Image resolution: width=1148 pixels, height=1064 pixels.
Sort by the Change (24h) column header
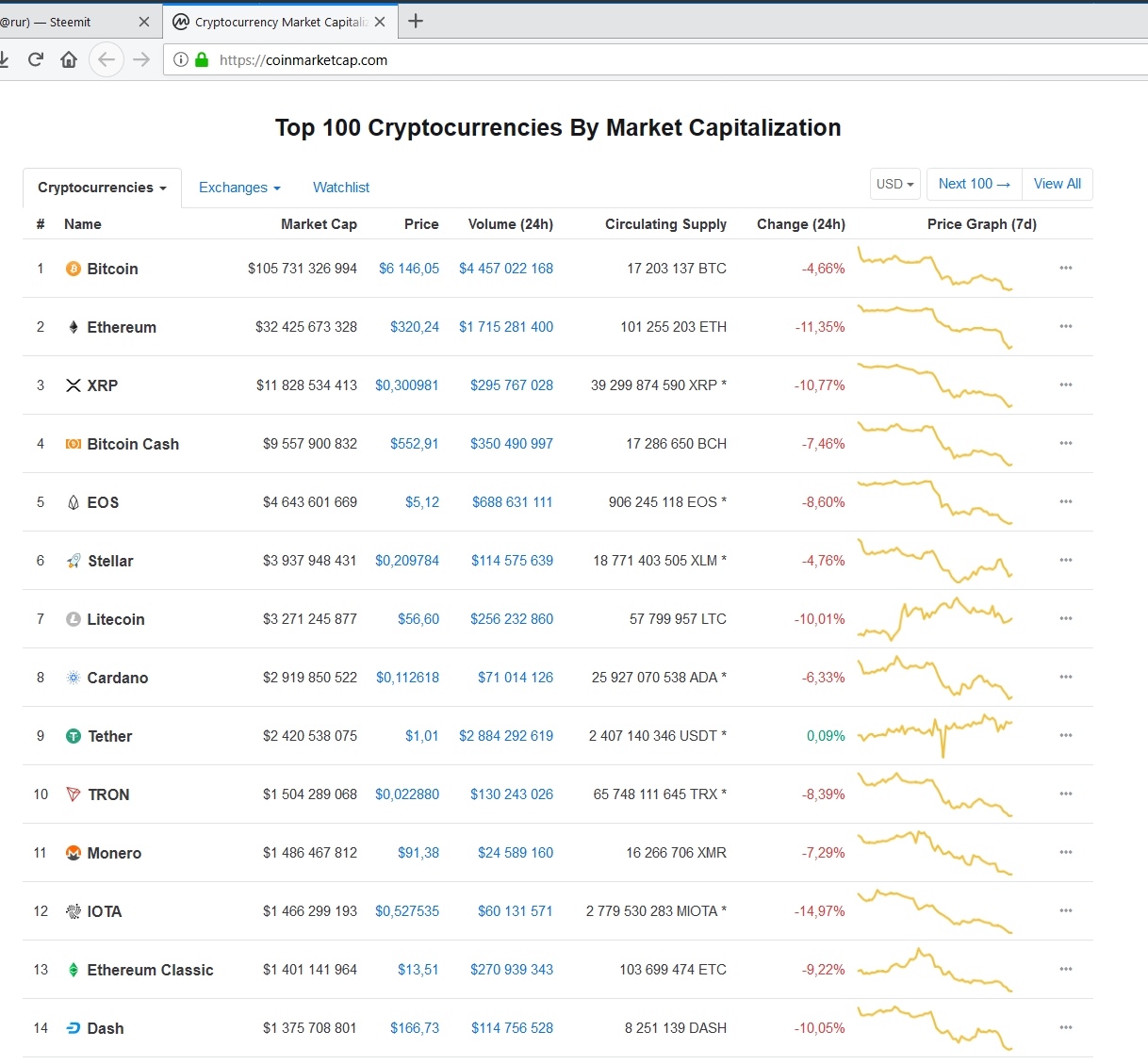[801, 224]
